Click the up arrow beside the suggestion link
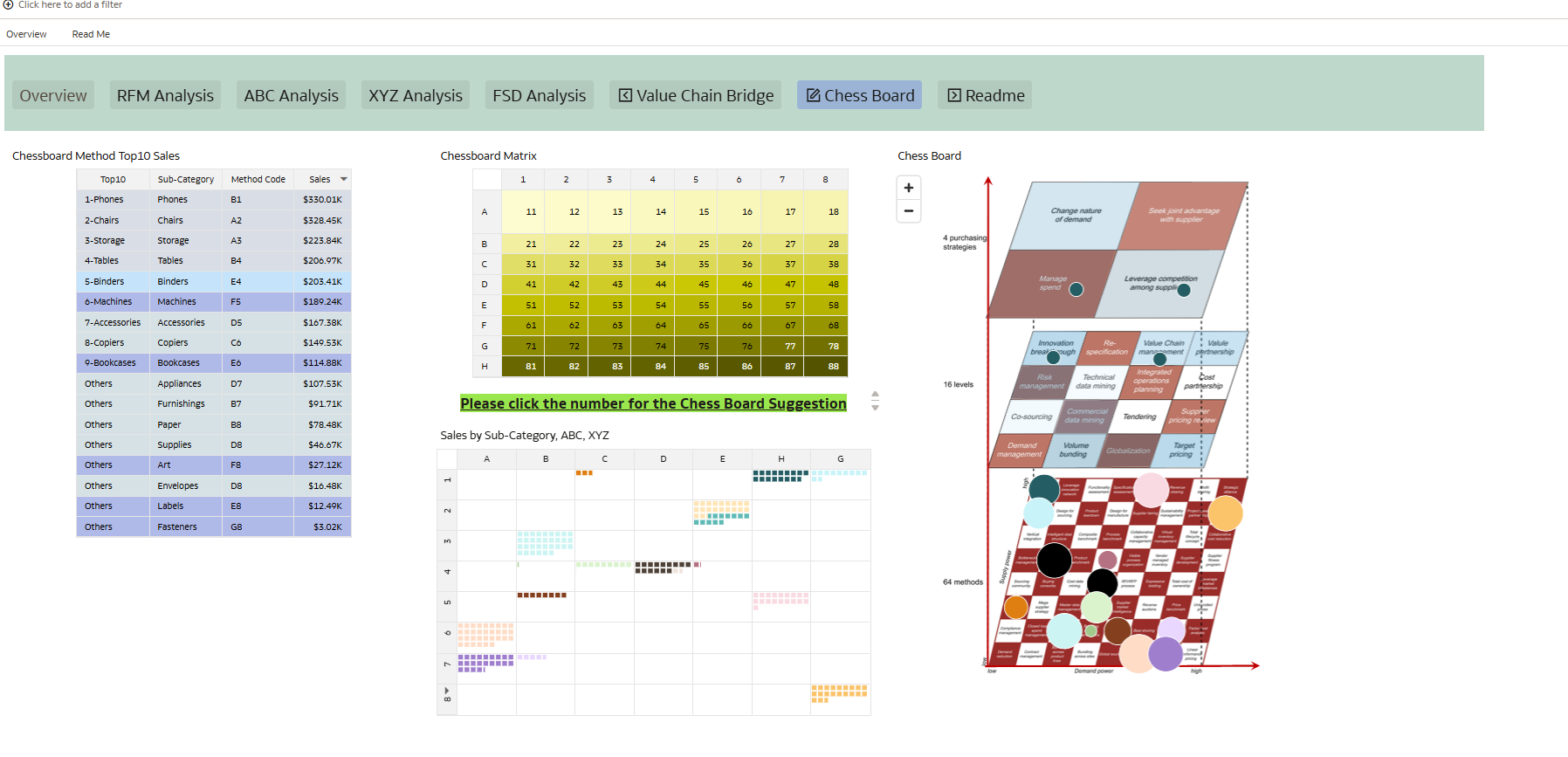This screenshot has height=757, width=1568. click(875, 395)
